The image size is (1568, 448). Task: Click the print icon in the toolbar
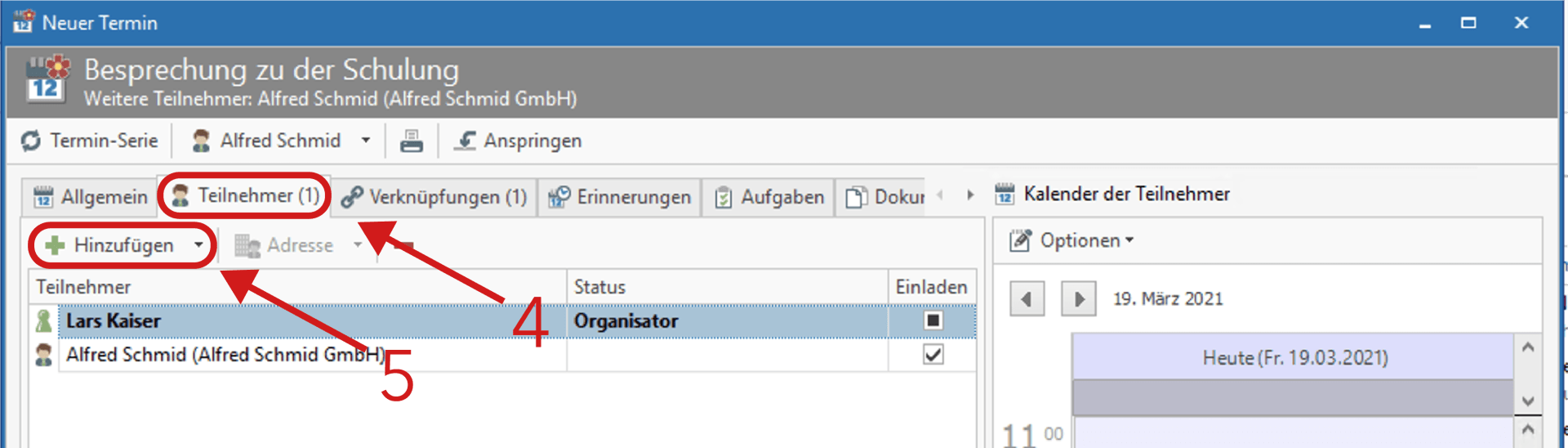pyautogui.click(x=412, y=141)
